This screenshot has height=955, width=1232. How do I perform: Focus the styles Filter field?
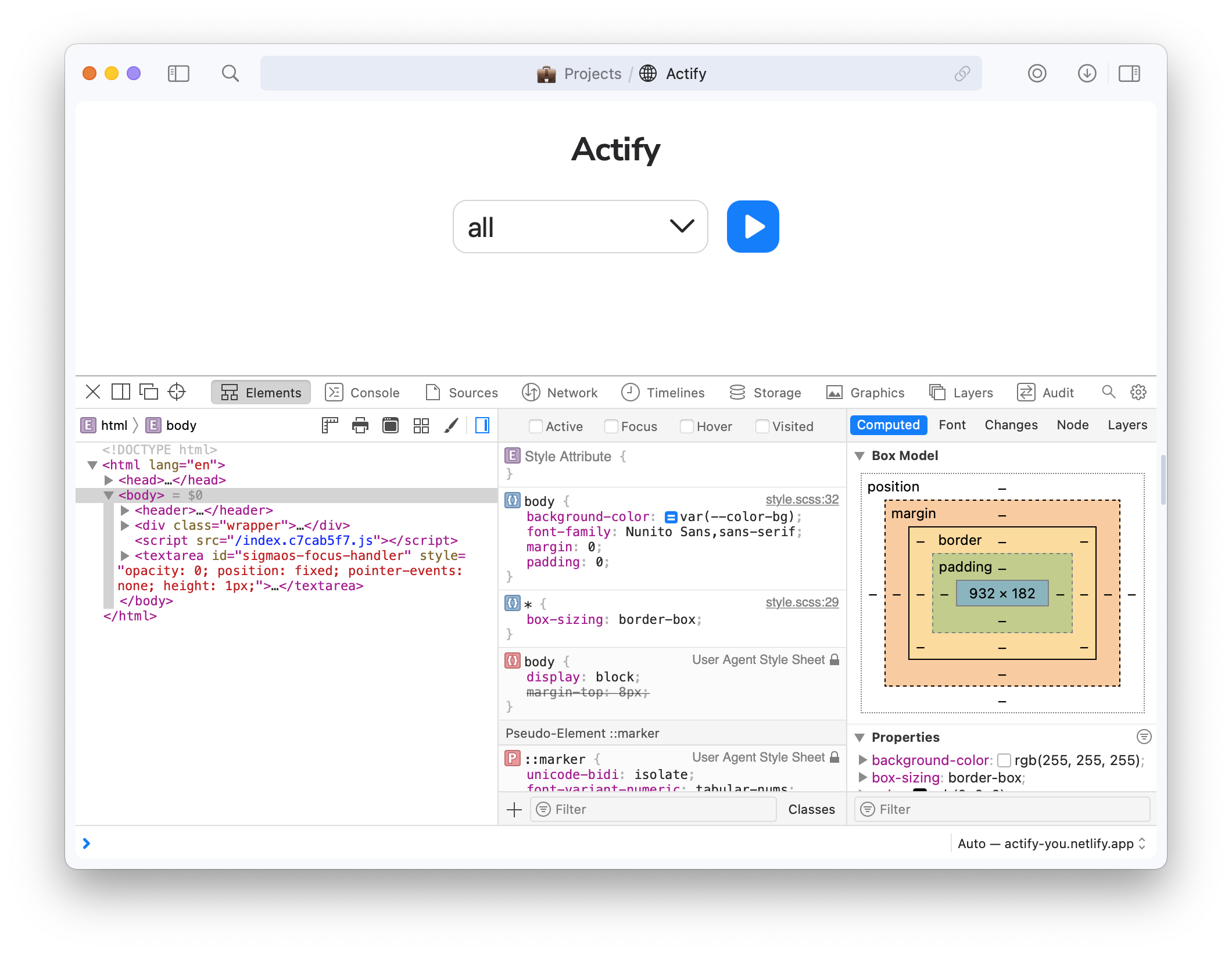(x=653, y=809)
